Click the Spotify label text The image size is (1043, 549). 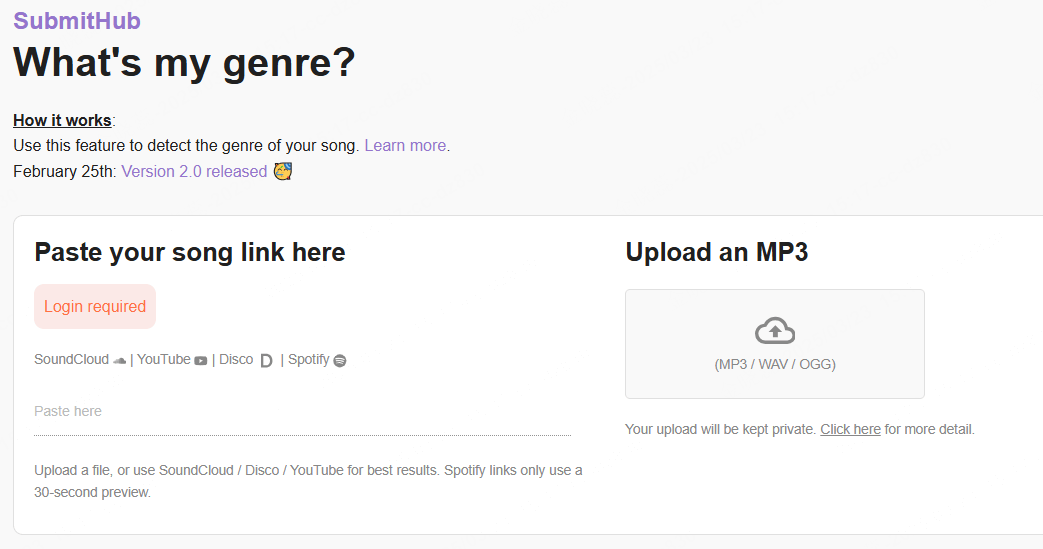click(x=309, y=360)
